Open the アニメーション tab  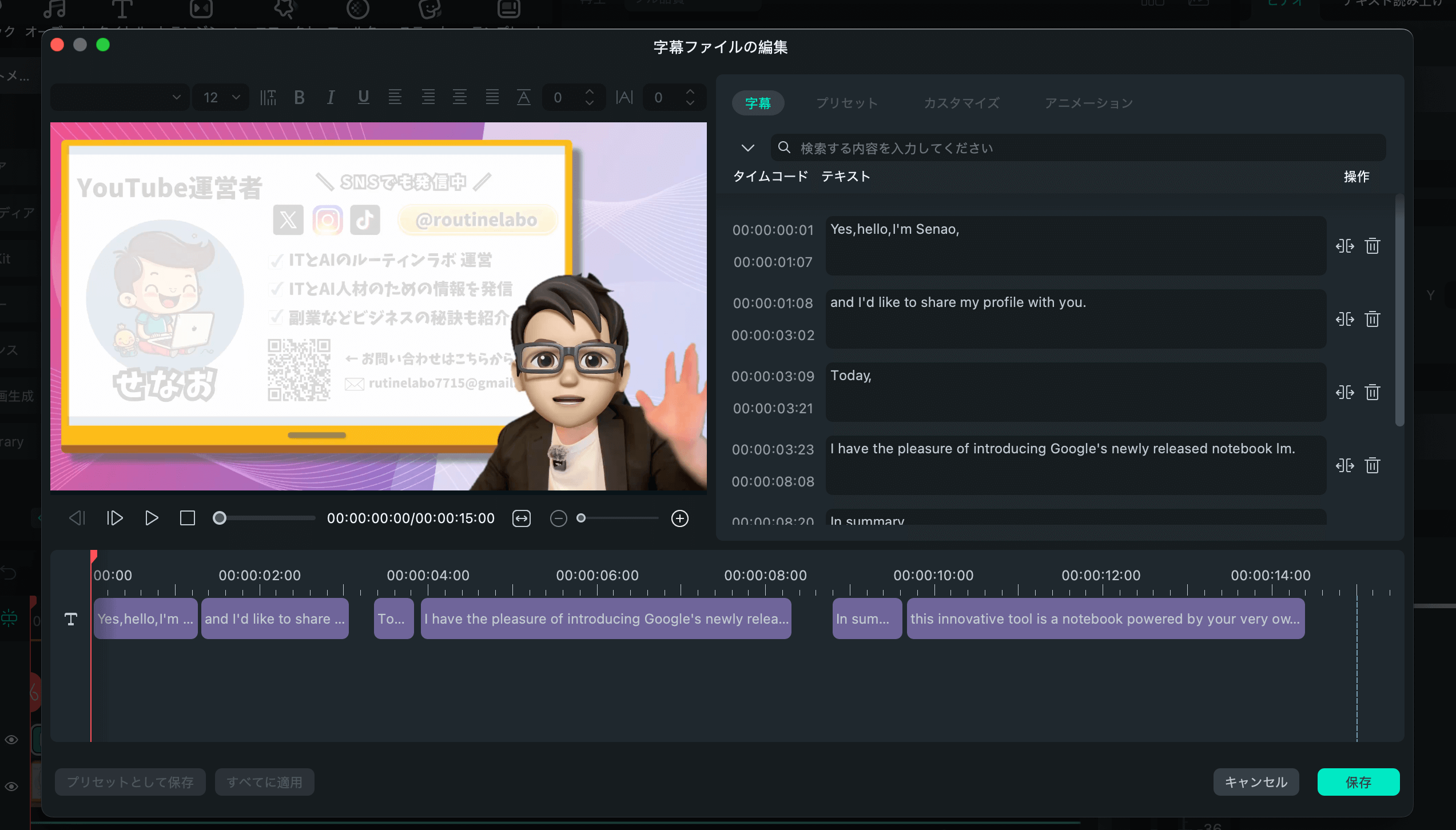[x=1088, y=103]
